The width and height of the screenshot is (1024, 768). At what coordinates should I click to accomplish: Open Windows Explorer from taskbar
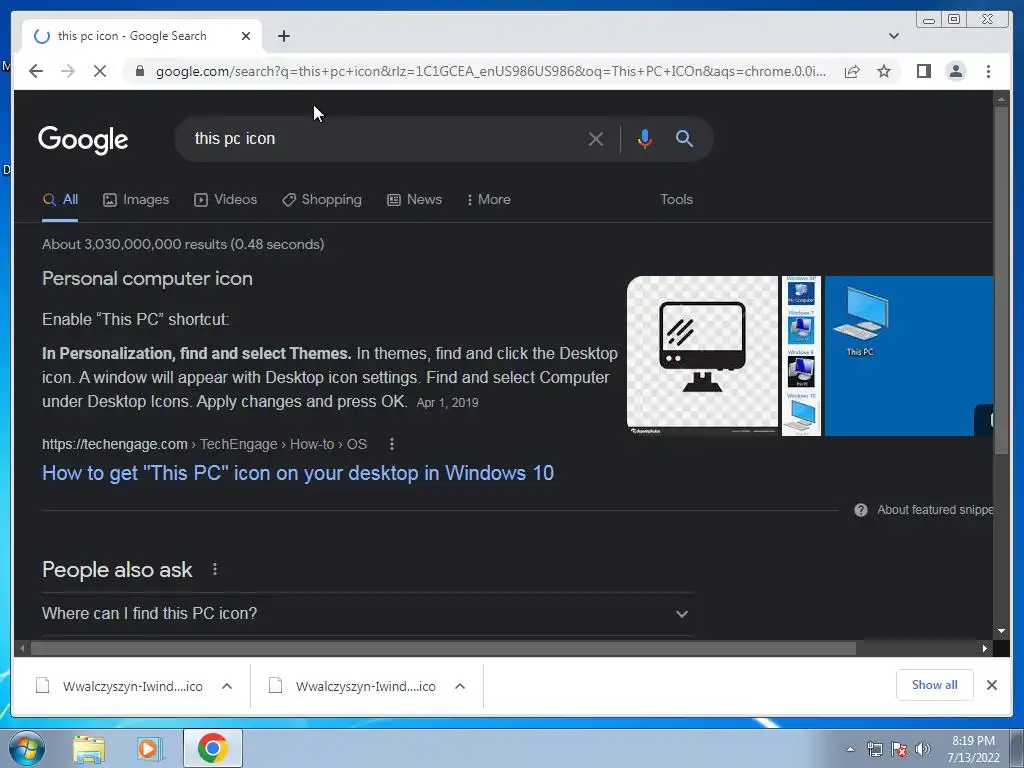pos(89,748)
